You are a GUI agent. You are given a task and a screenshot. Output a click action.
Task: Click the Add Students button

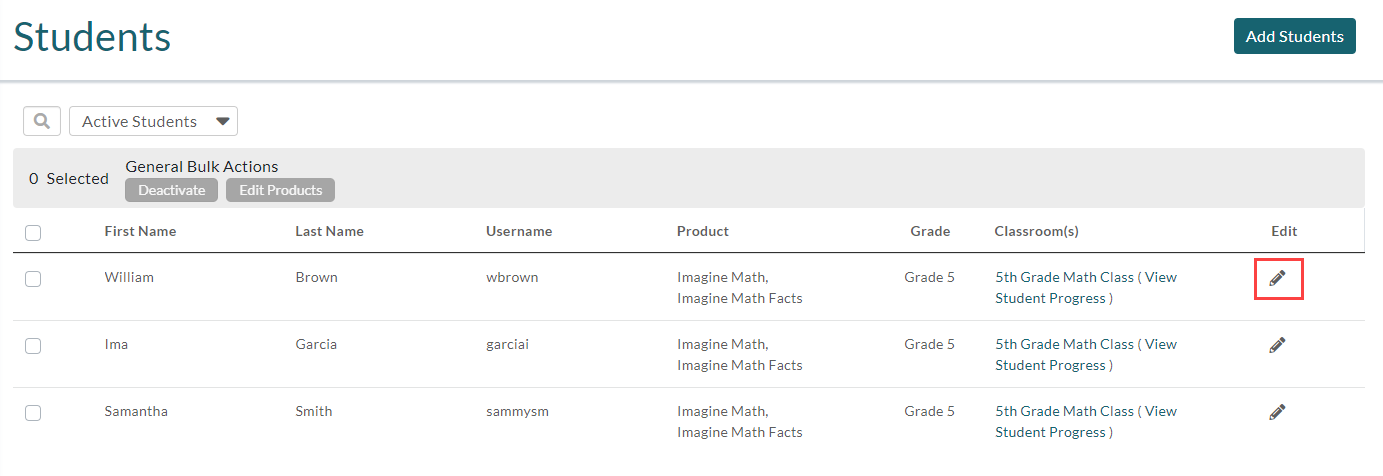(1294, 36)
